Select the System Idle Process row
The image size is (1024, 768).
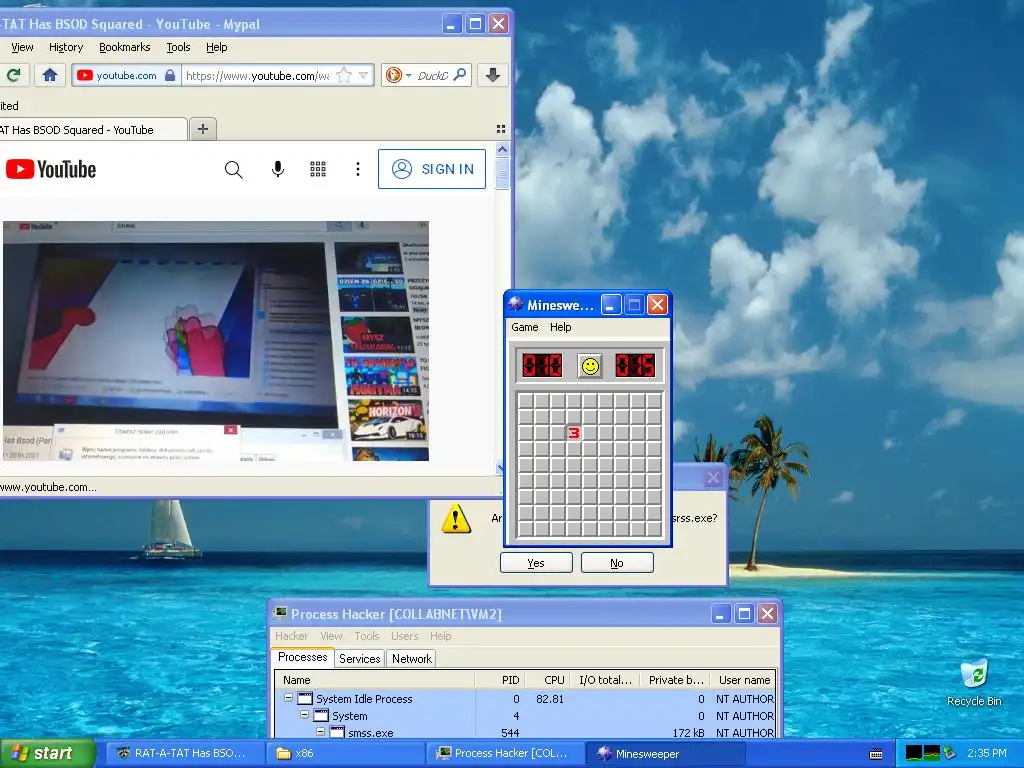526,699
